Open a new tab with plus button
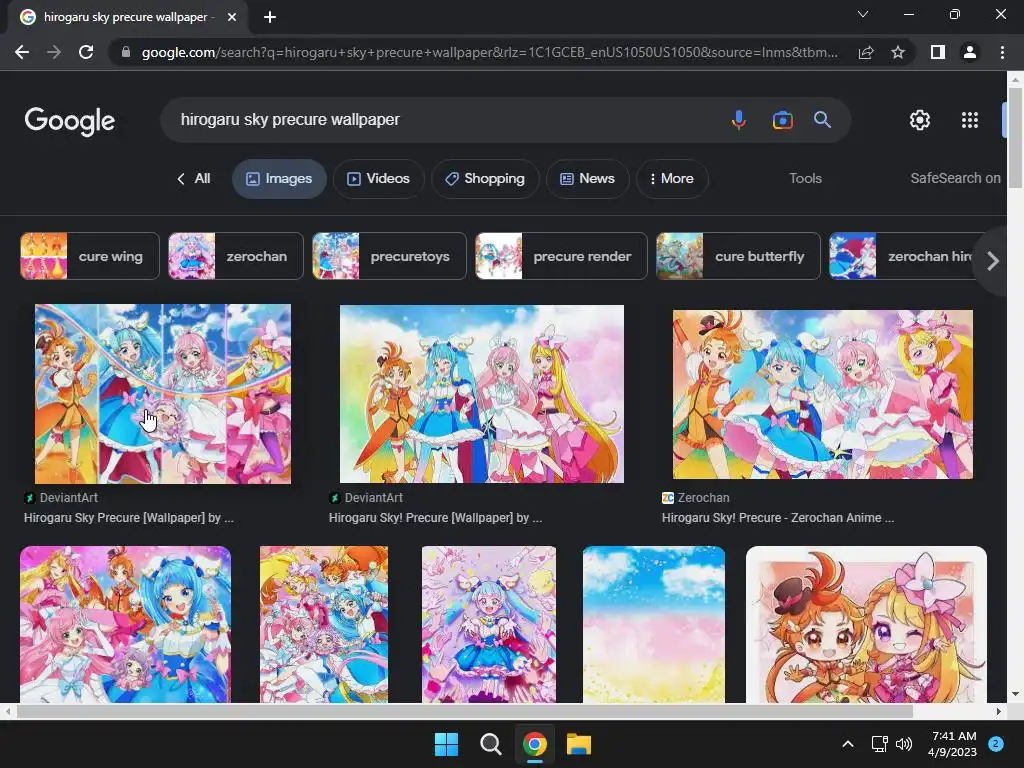The image size is (1024, 768). click(x=270, y=17)
